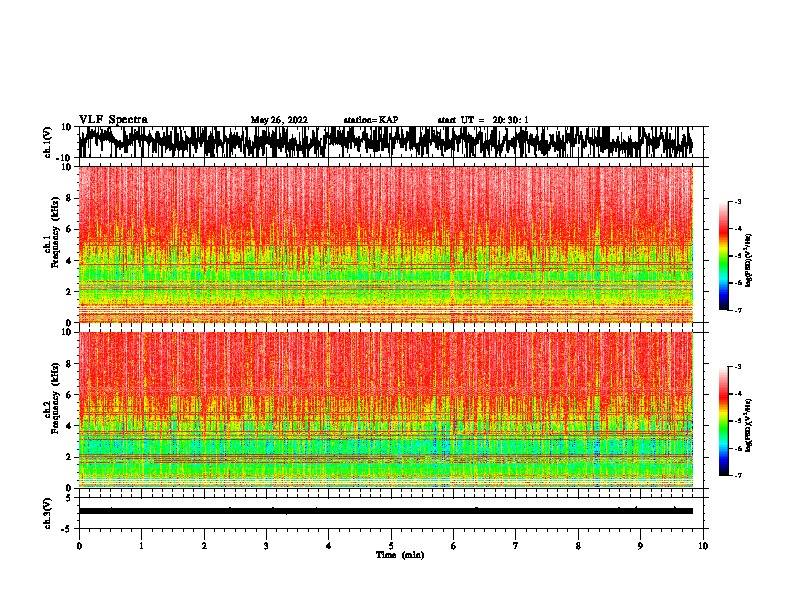Image resolution: width=792 pixels, height=612 pixels.
Task: Click the ch.2 spectrogram plot
Action: (x=386, y=410)
